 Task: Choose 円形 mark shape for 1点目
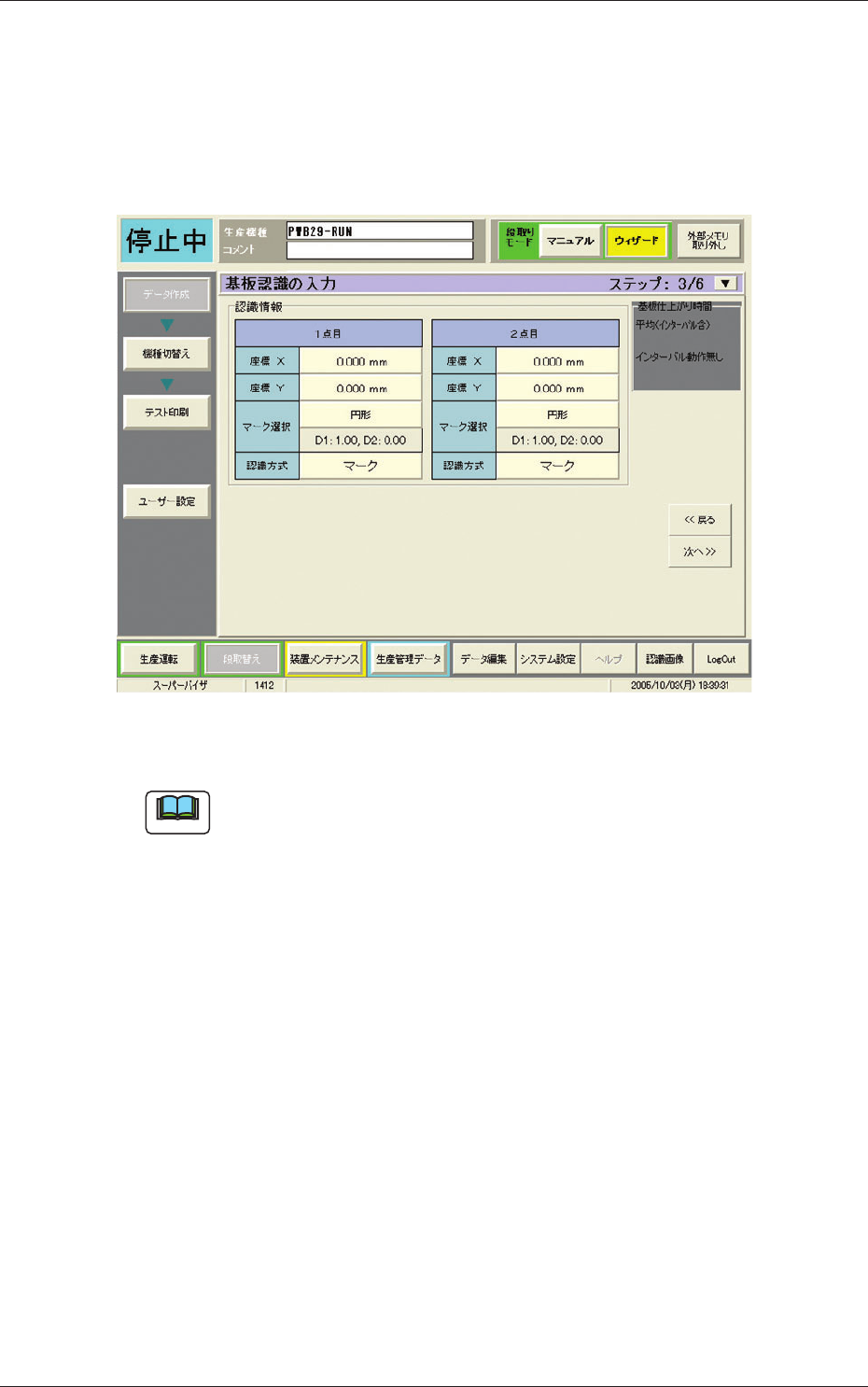[x=361, y=414]
